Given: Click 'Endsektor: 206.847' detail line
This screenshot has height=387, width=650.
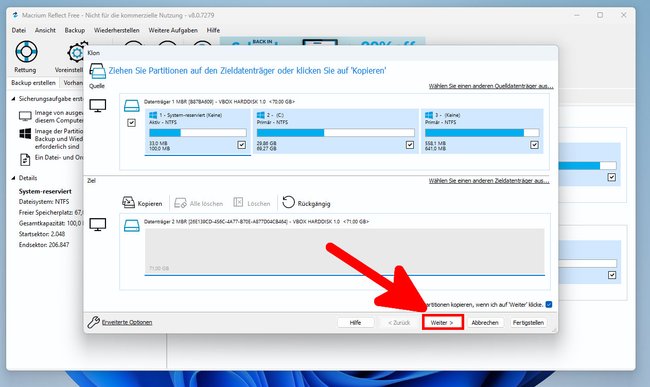Looking at the screenshot, I should tap(44, 245).
